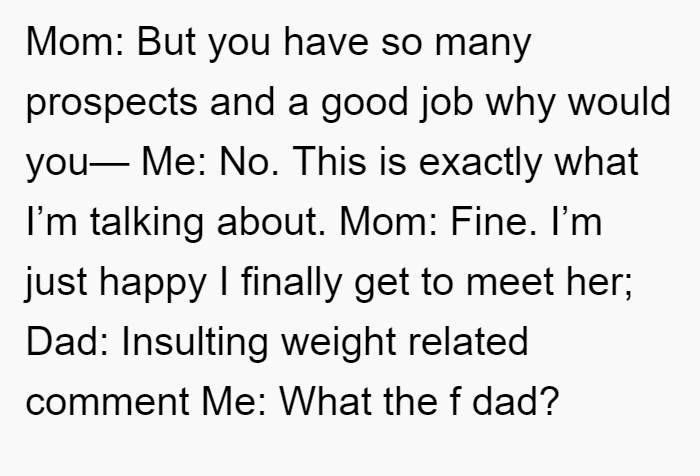Click the word "This" in the text
The height and width of the screenshot is (476, 700).
point(329,162)
